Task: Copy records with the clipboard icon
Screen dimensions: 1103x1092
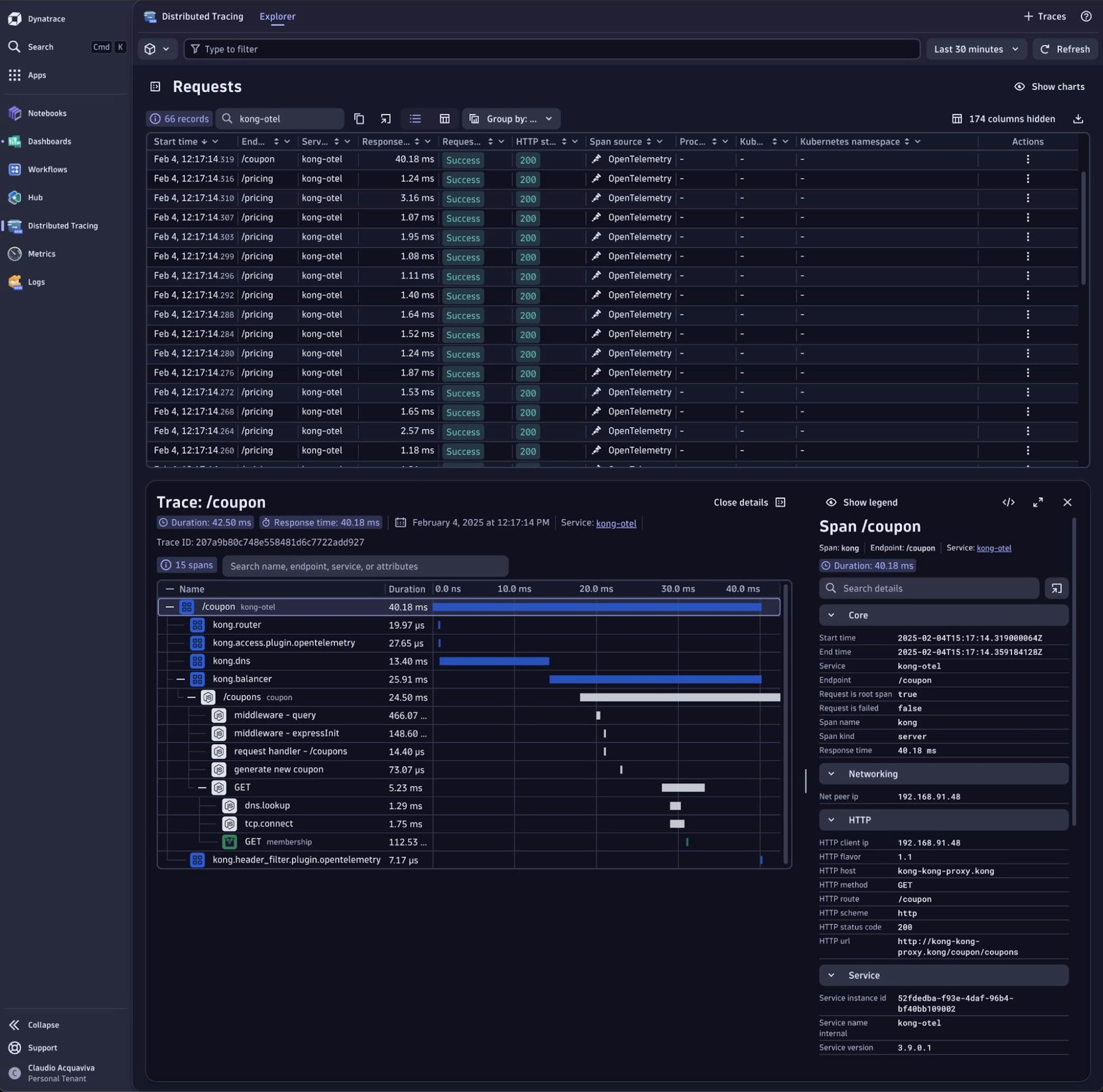Action: [358, 119]
